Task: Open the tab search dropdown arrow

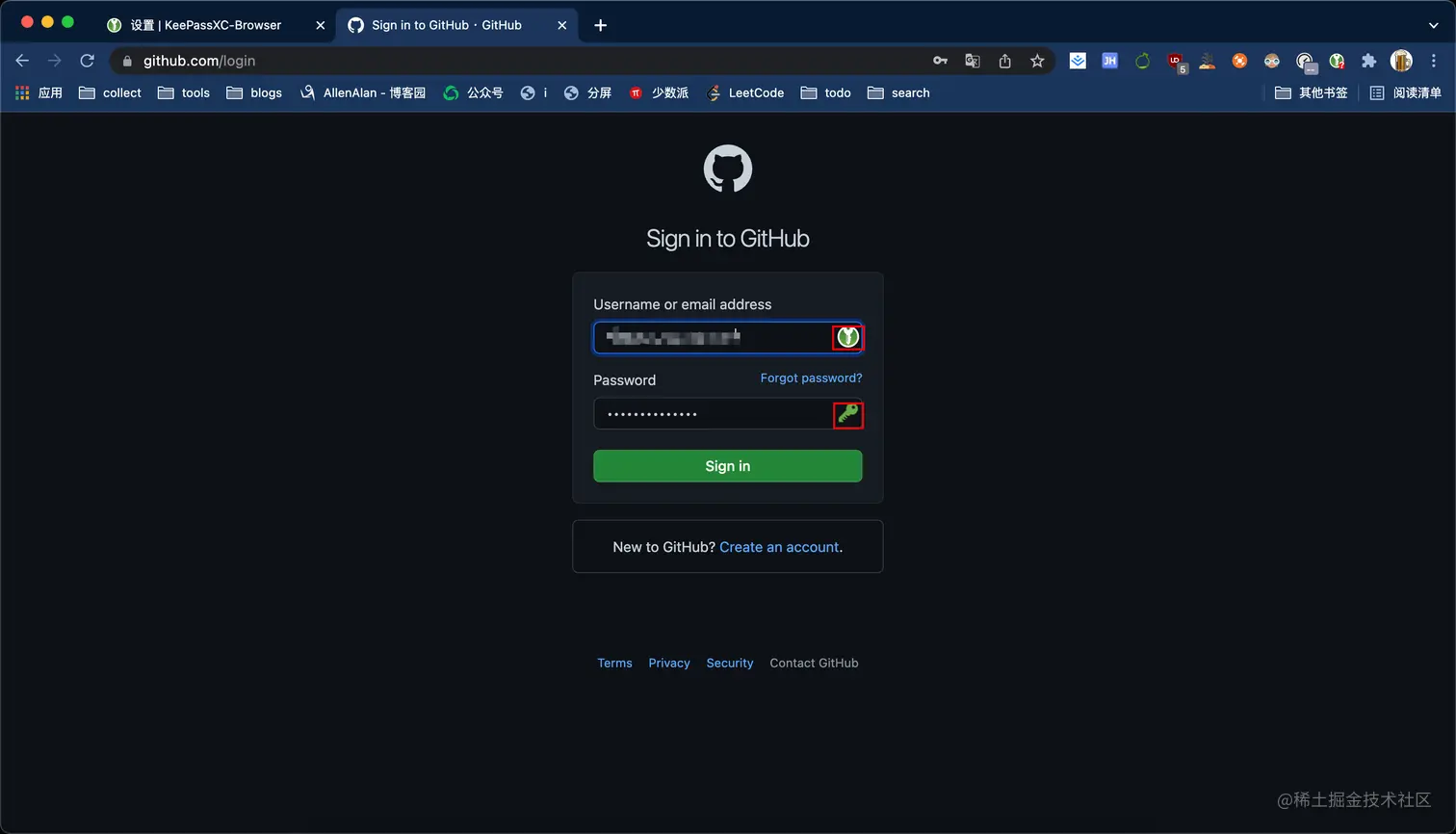Action: click(x=1433, y=26)
